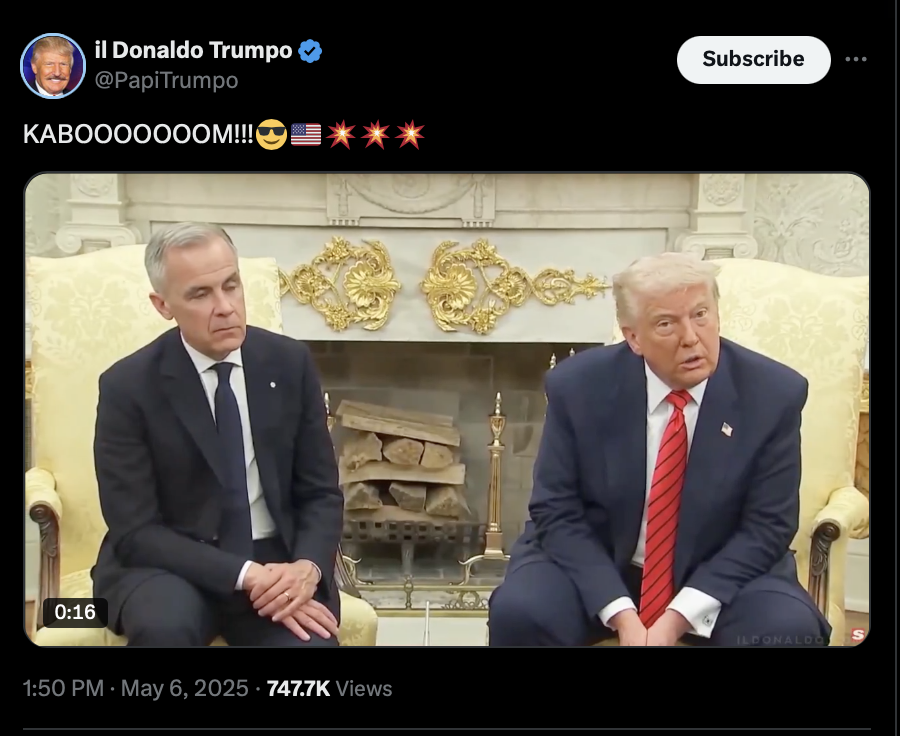900x736 pixels.
Task: Click the US flag emoji in the post
Action: (306, 134)
